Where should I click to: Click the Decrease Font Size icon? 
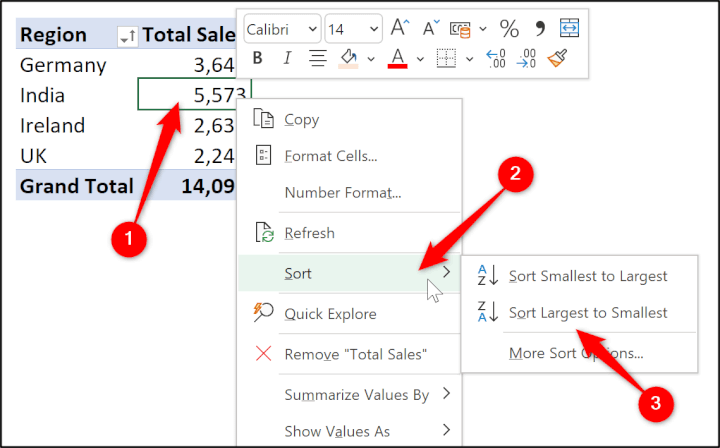[x=431, y=28]
